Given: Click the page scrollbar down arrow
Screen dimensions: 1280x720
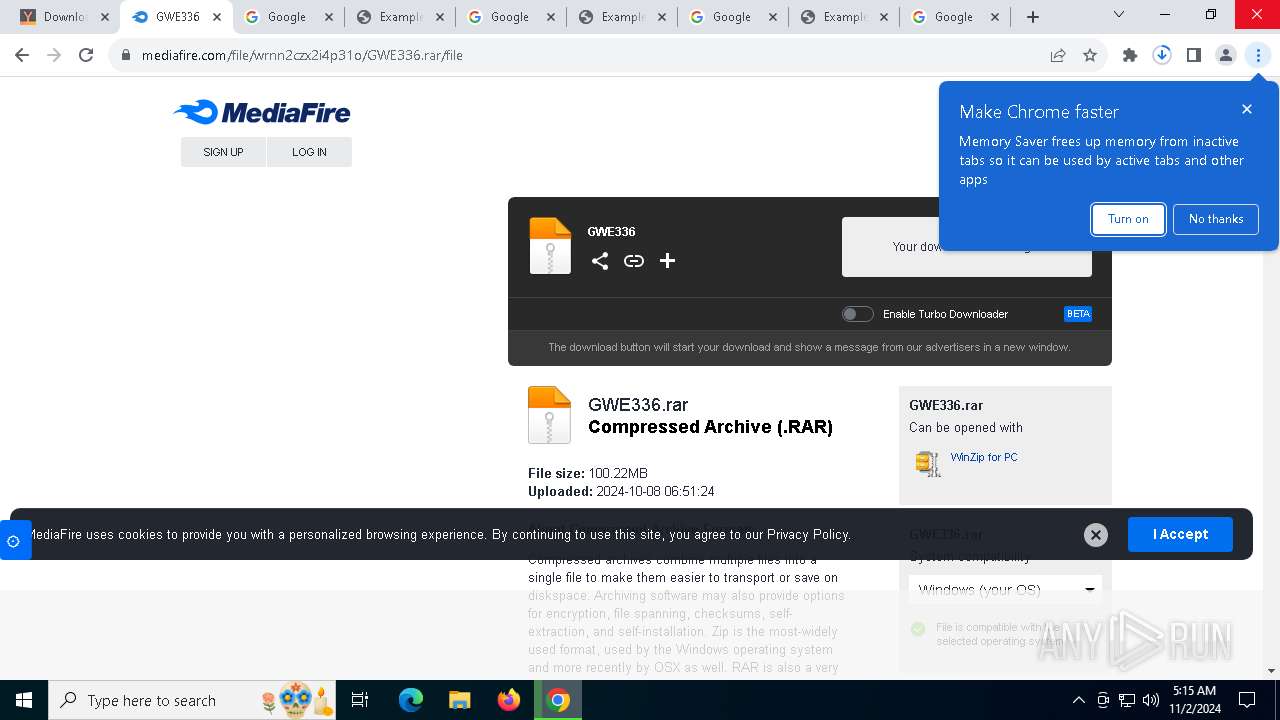Looking at the screenshot, I should [x=1272, y=672].
